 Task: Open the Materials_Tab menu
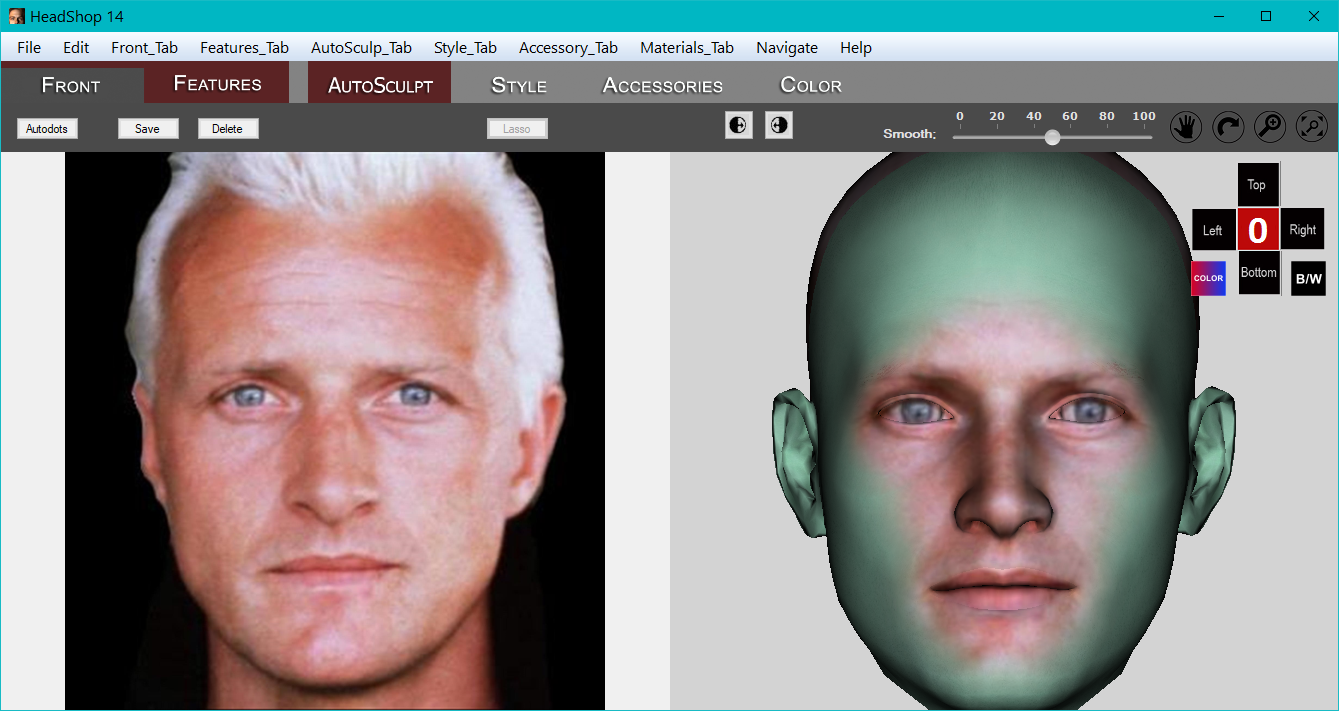tap(687, 47)
